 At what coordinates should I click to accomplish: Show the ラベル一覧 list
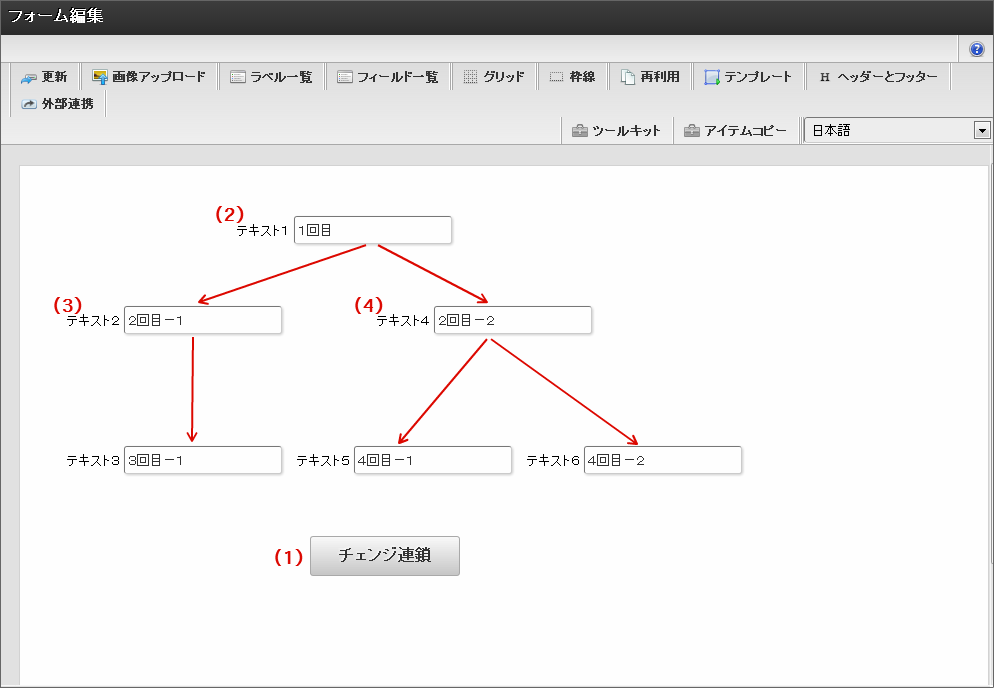271,77
